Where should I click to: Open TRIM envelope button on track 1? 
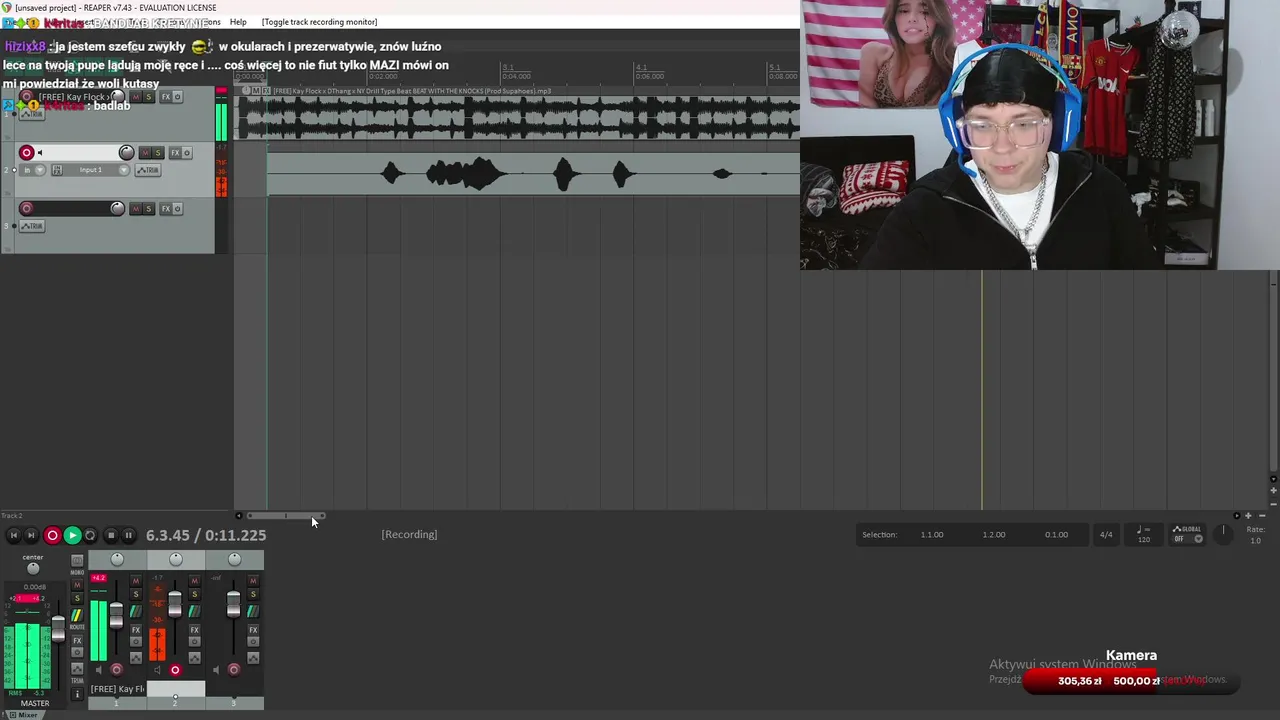32,114
